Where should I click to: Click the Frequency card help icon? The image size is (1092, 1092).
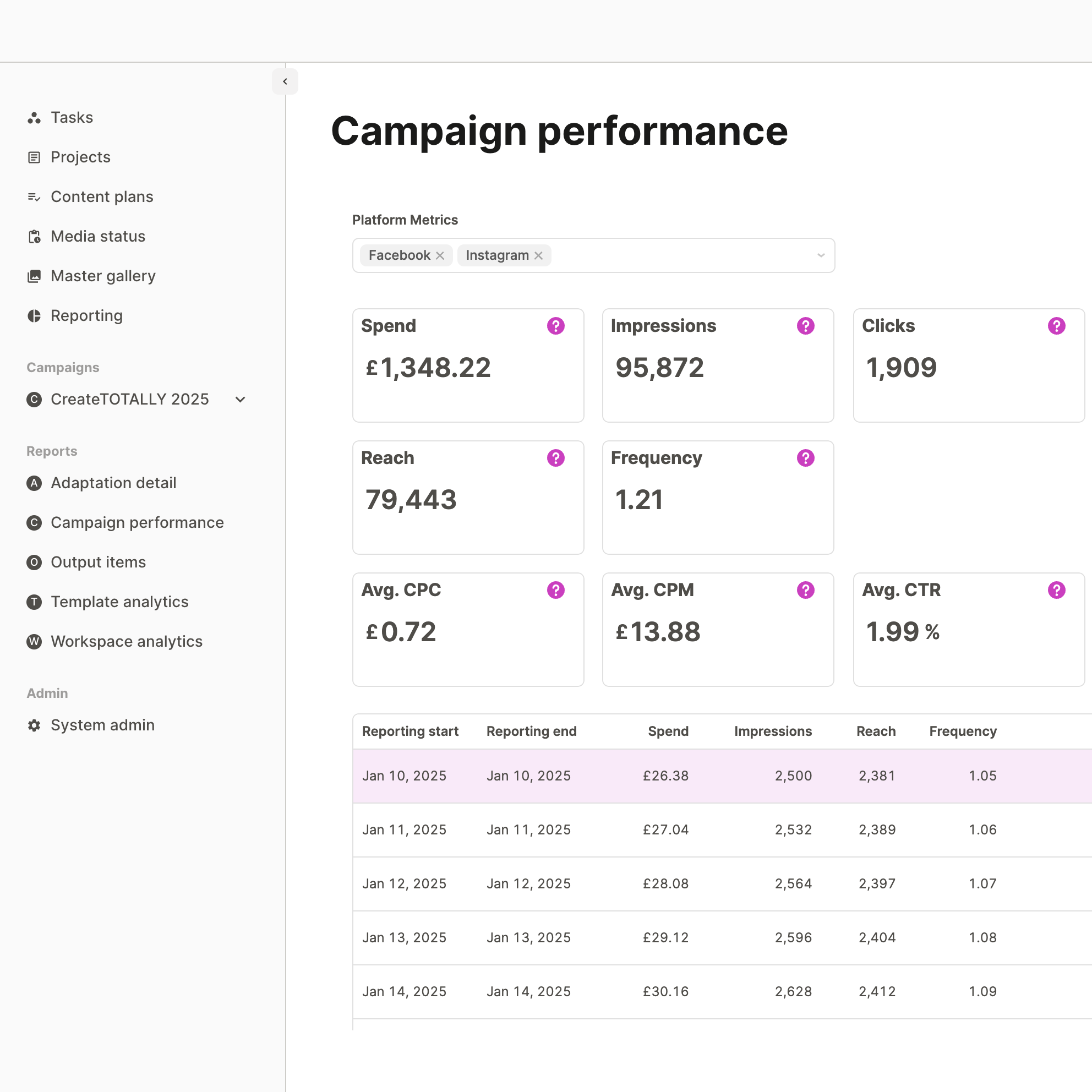(805, 458)
